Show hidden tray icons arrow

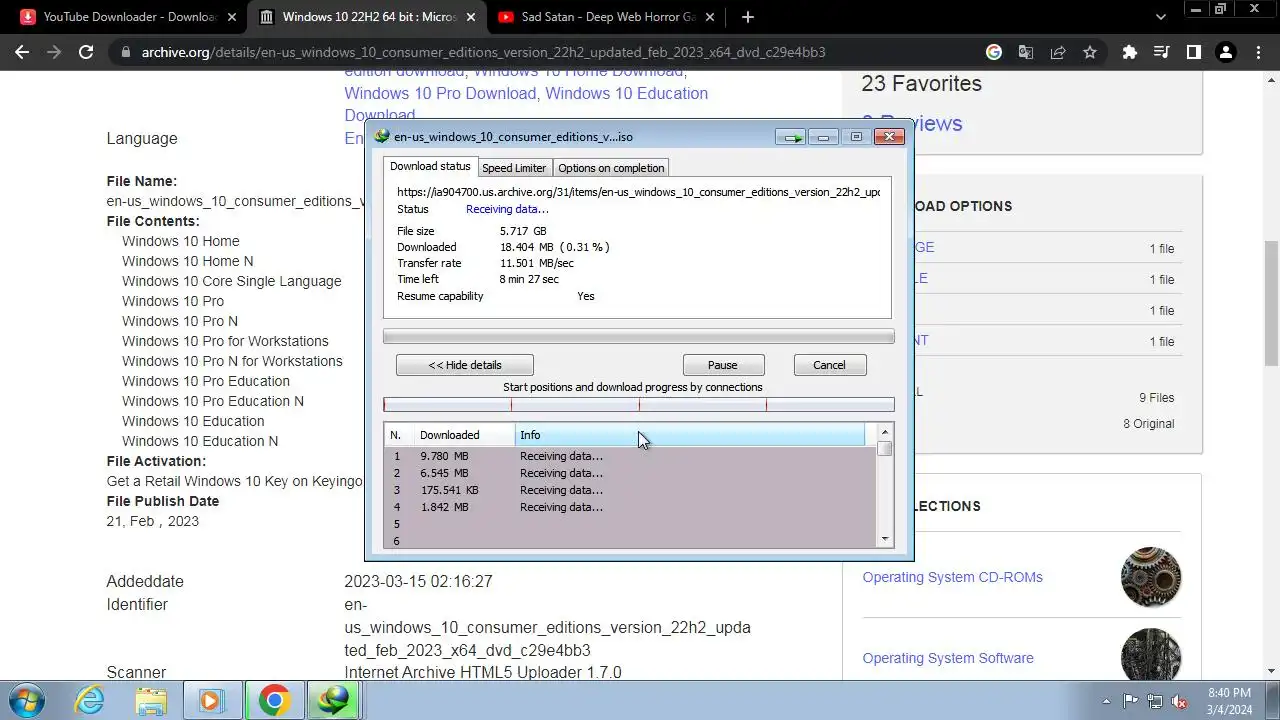[1106, 701]
